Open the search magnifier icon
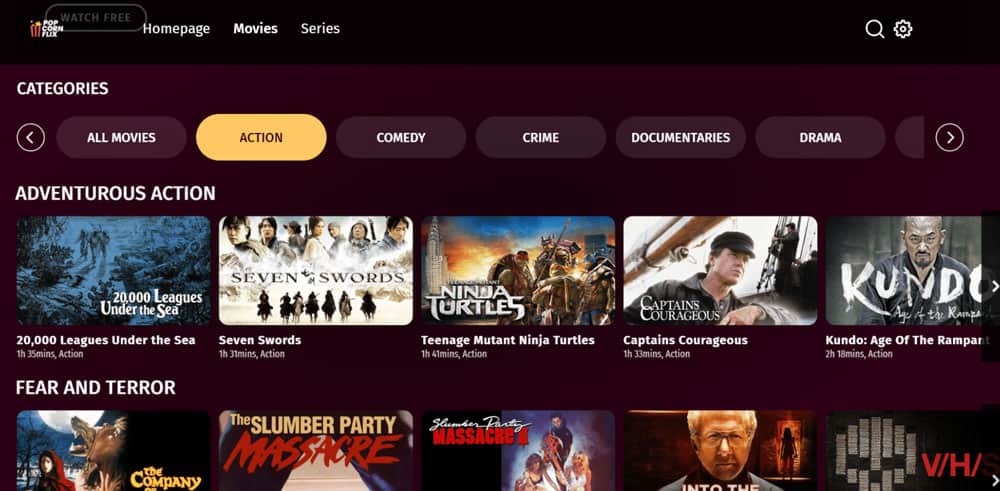The image size is (1000, 491). click(874, 29)
